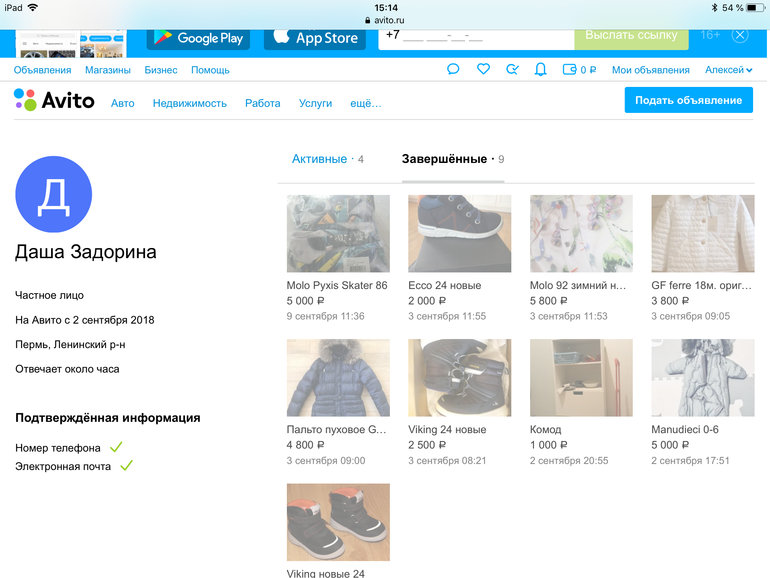Focus the phone number input field
The height and width of the screenshot is (578, 770).
[475, 38]
